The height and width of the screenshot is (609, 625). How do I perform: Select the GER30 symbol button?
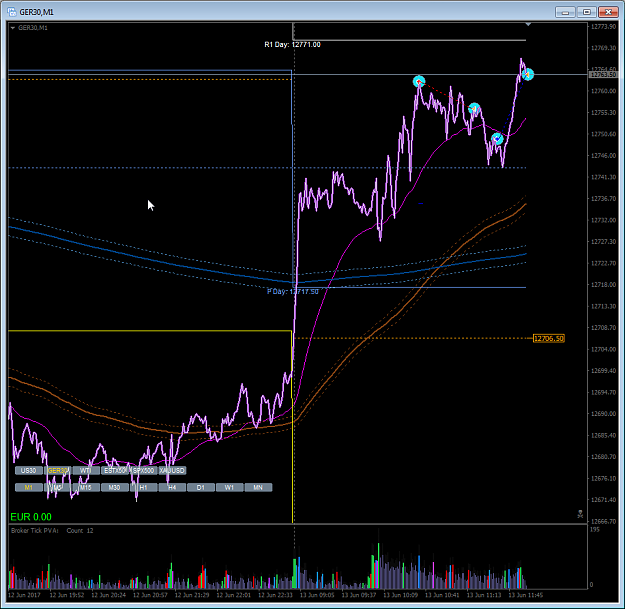coord(58,470)
